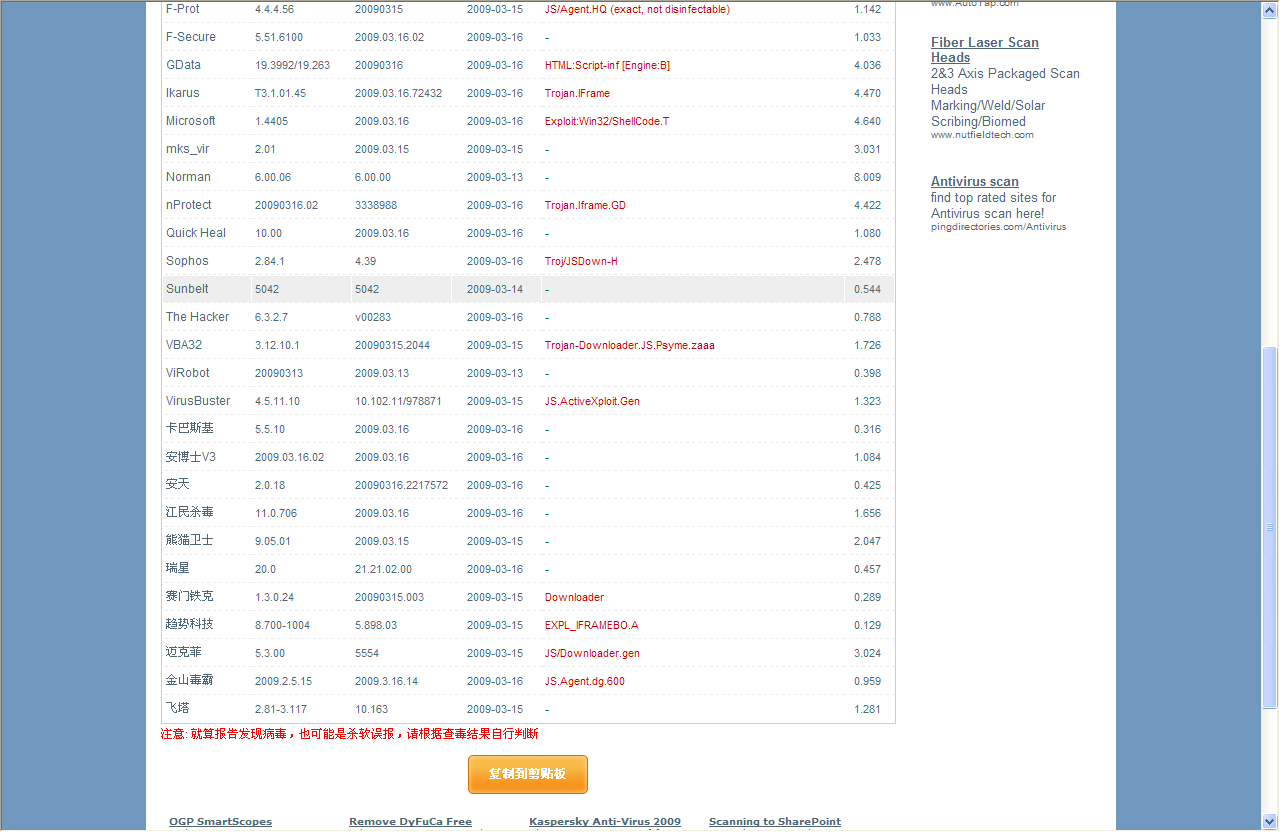
Task: Select the EXPL_IFRAMEBO.A detection result
Action: [x=592, y=625]
